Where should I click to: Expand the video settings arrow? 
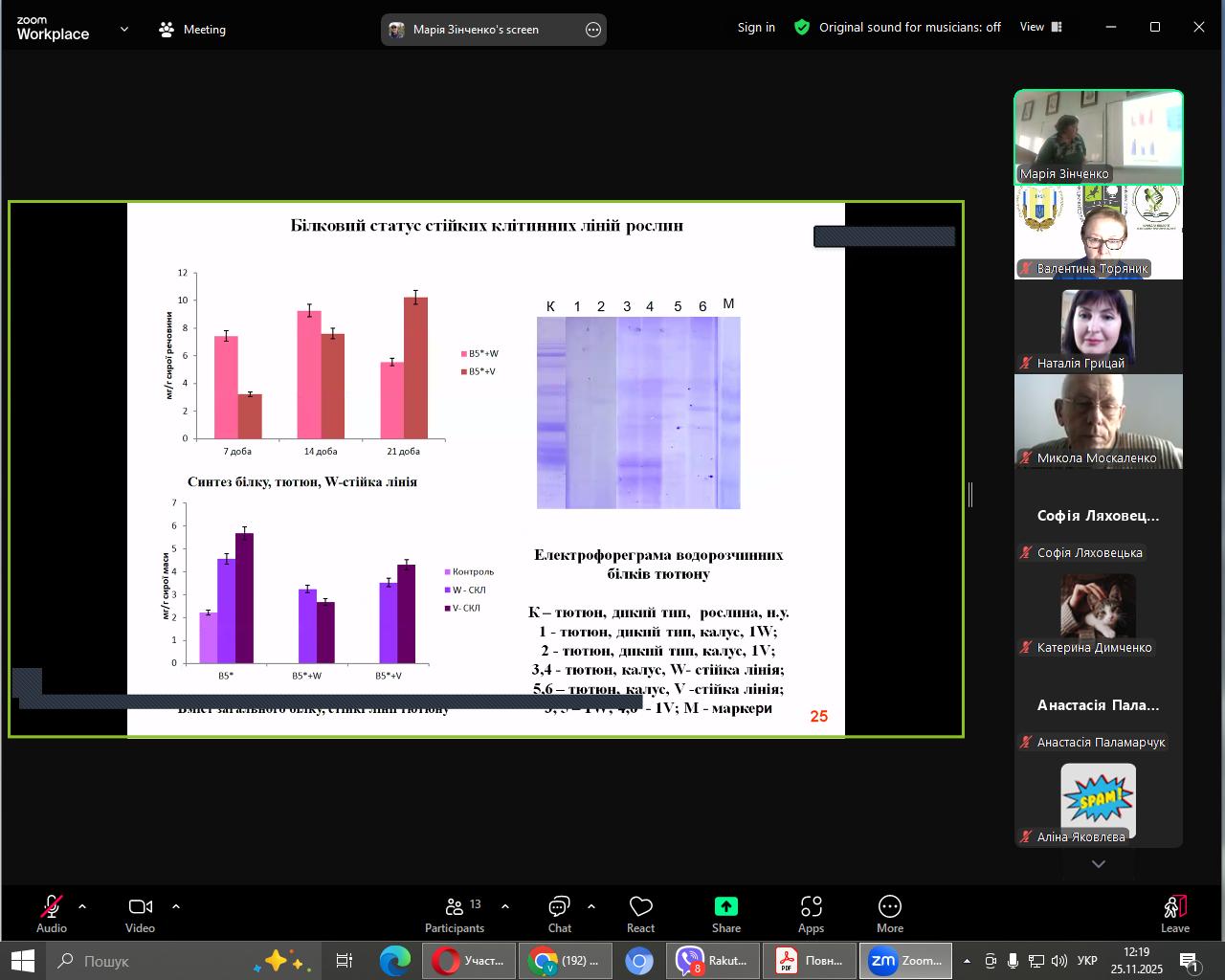[x=176, y=906]
